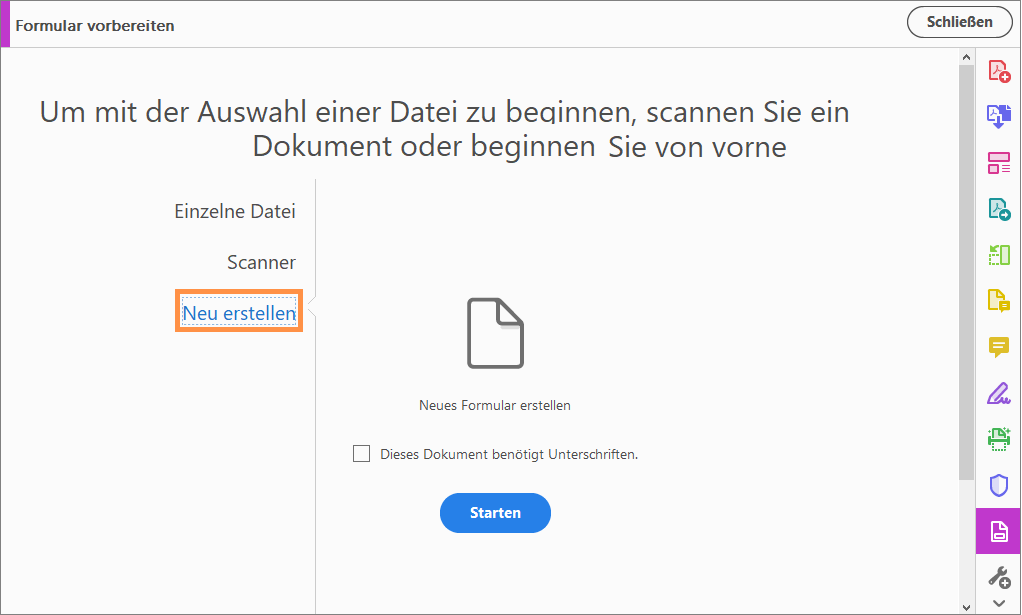Expand the sidebar with the bottom chevron
1022x615 pixels.
998,602
